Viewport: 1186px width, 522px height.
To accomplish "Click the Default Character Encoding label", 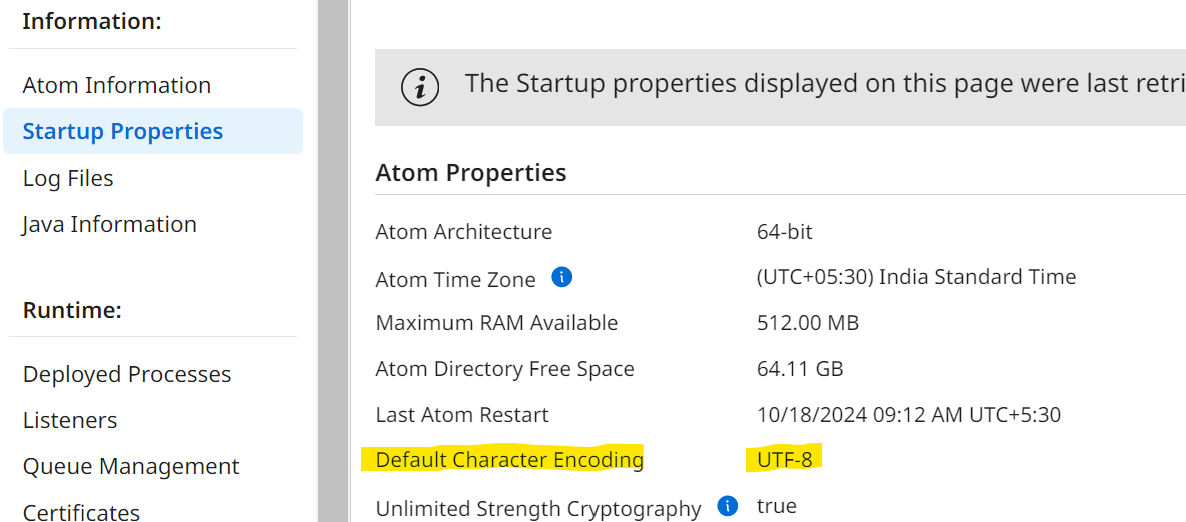I will click(x=510, y=460).
